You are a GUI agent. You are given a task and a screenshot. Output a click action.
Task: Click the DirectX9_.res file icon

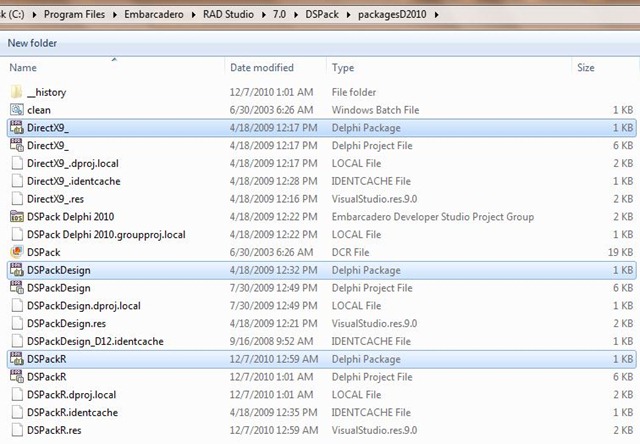point(17,199)
